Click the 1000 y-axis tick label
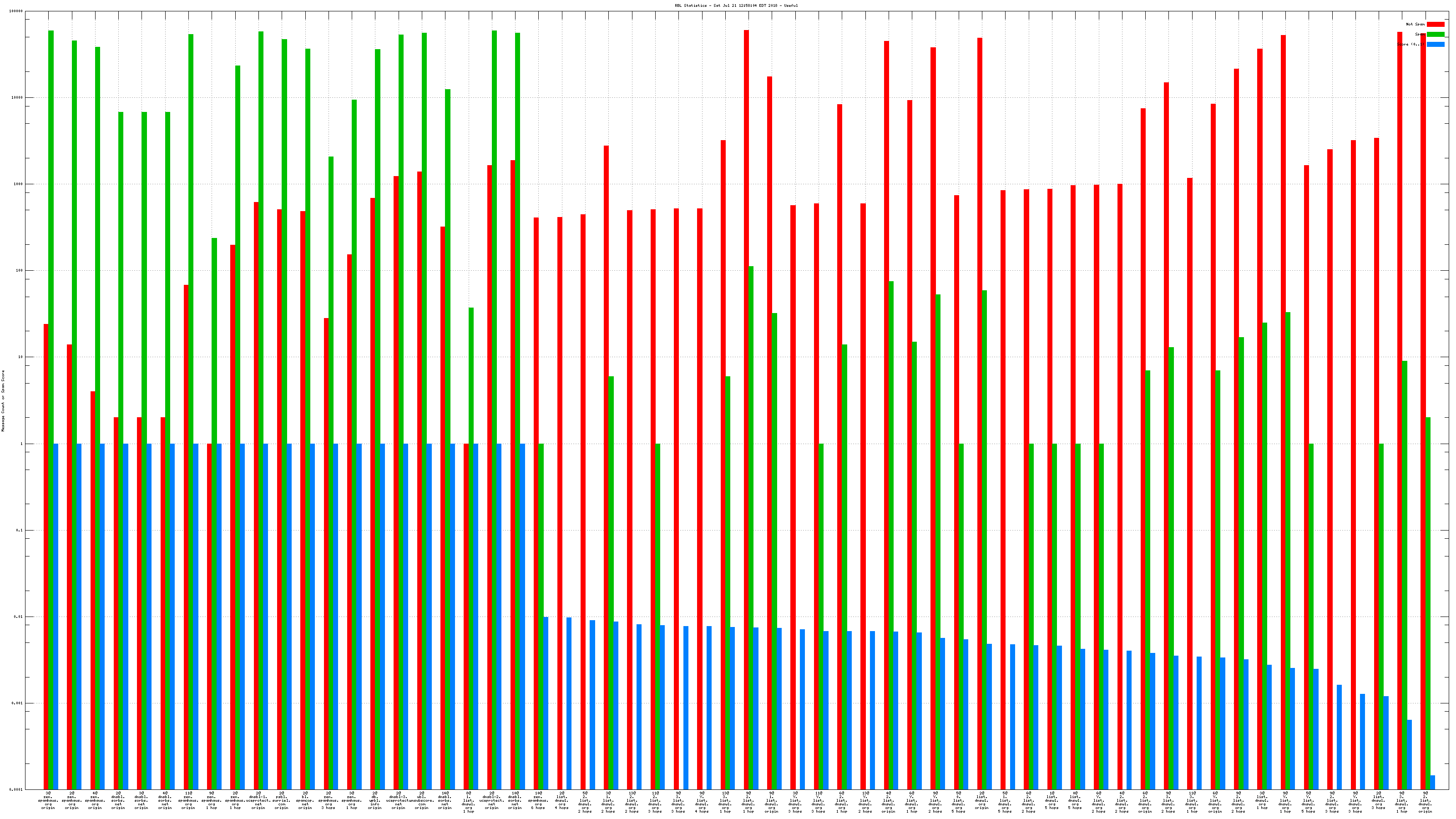 coord(18,184)
